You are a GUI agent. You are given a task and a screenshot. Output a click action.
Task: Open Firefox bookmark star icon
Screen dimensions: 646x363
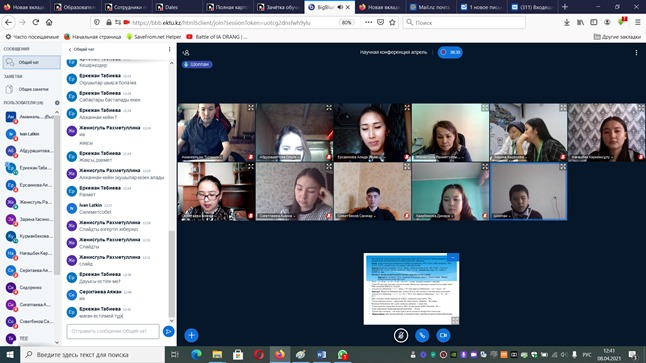(x=392, y=22)
